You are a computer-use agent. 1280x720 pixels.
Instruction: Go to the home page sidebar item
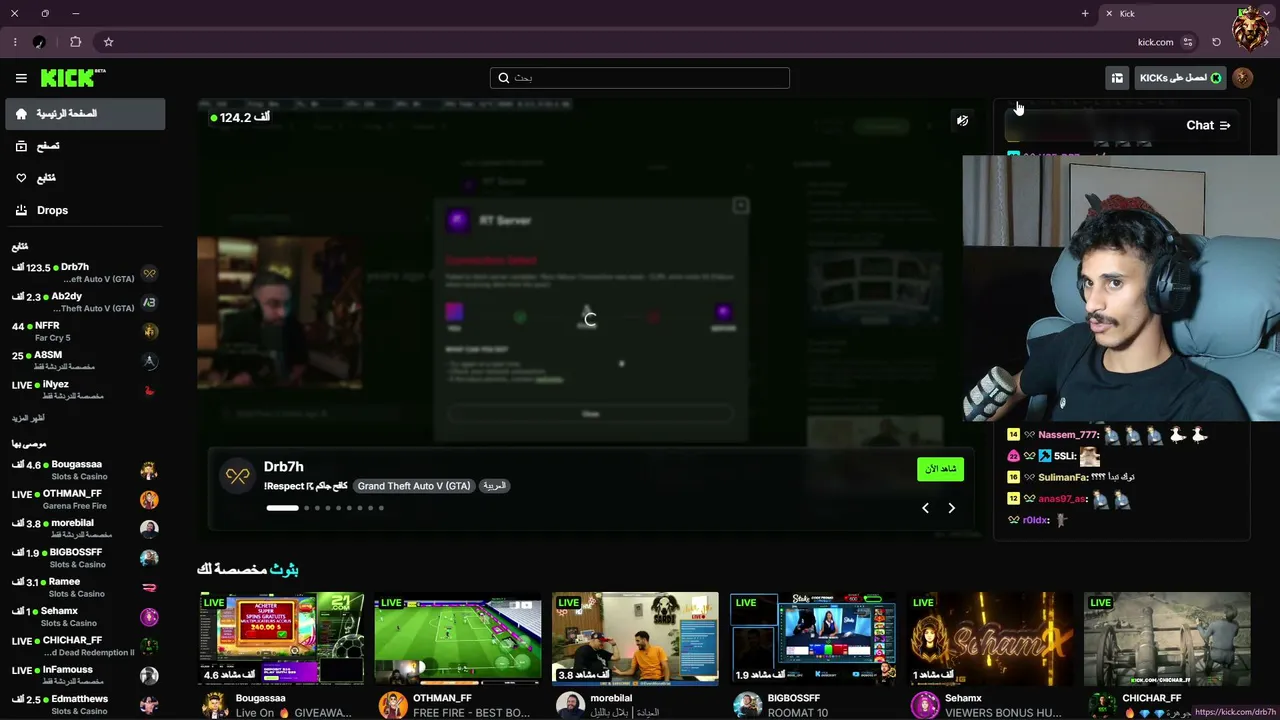coord(85,114)
